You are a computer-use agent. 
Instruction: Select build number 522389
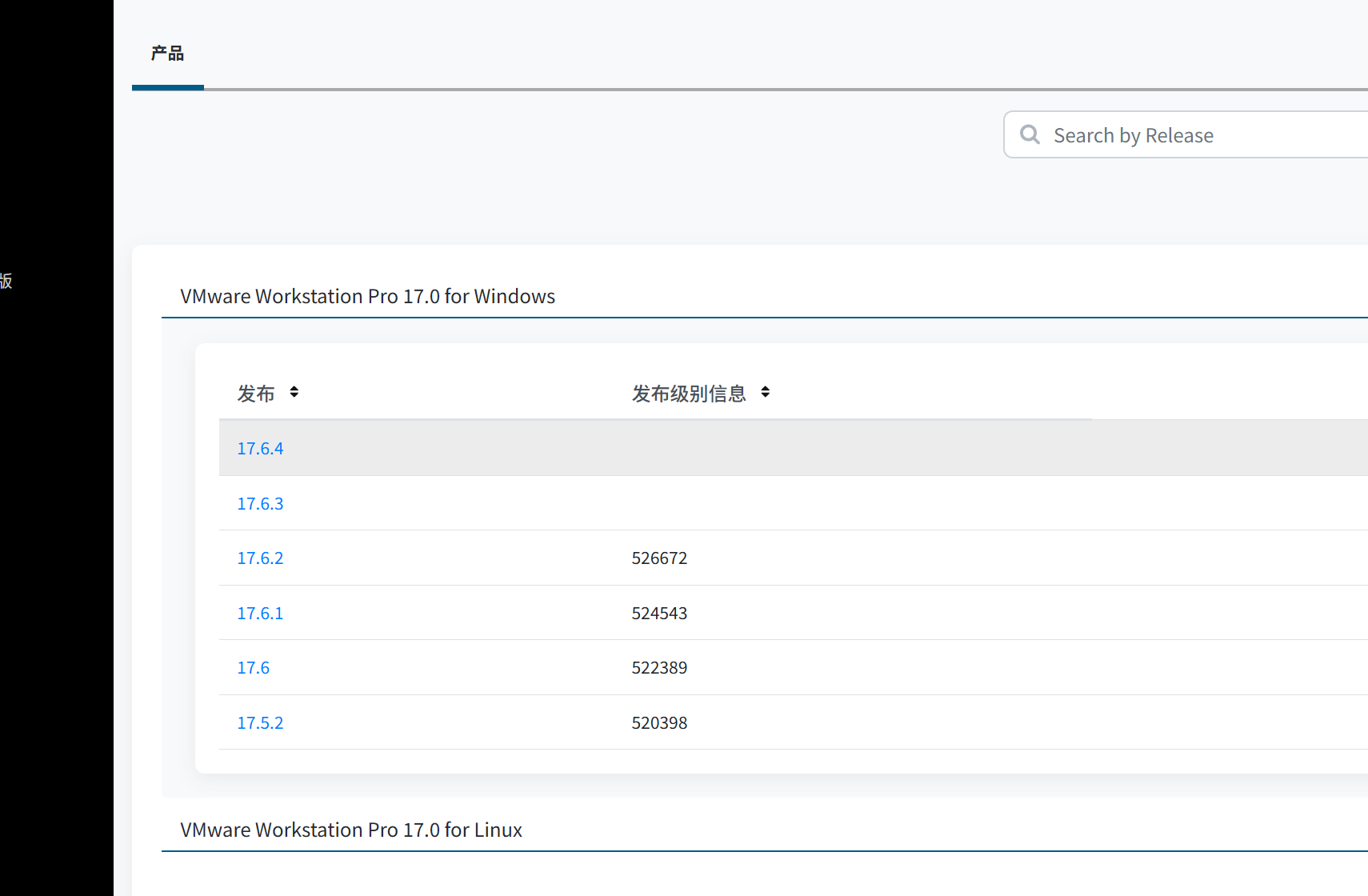659,668
